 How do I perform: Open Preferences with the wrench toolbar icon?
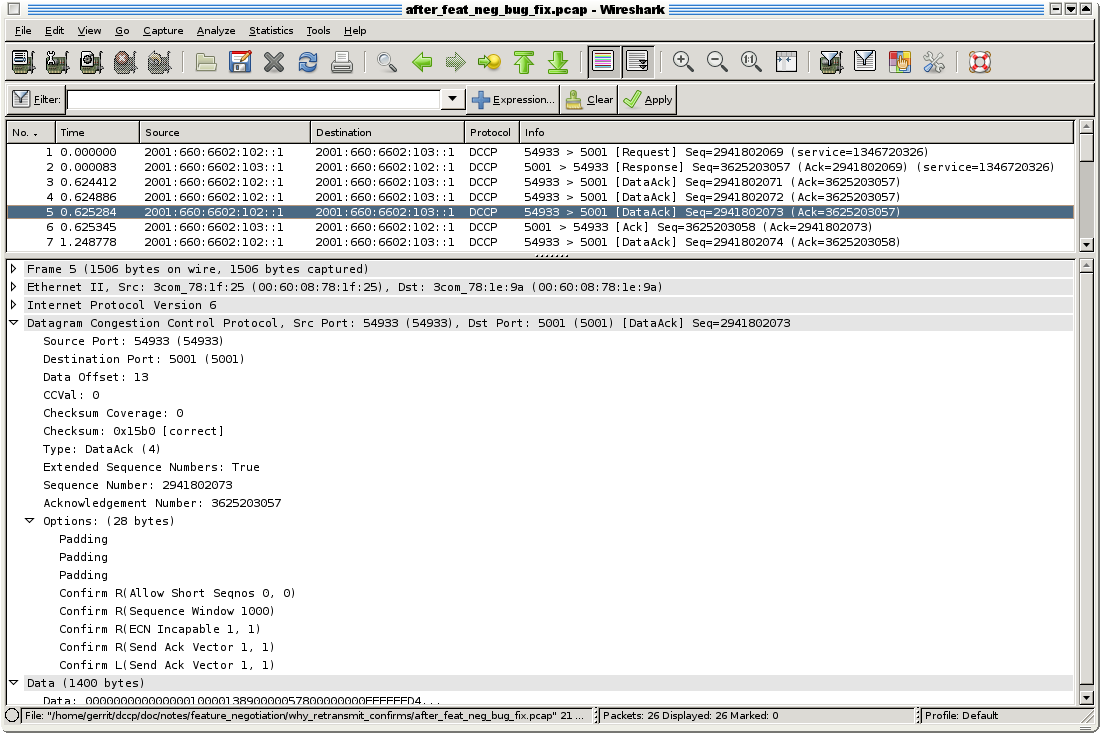933,61
